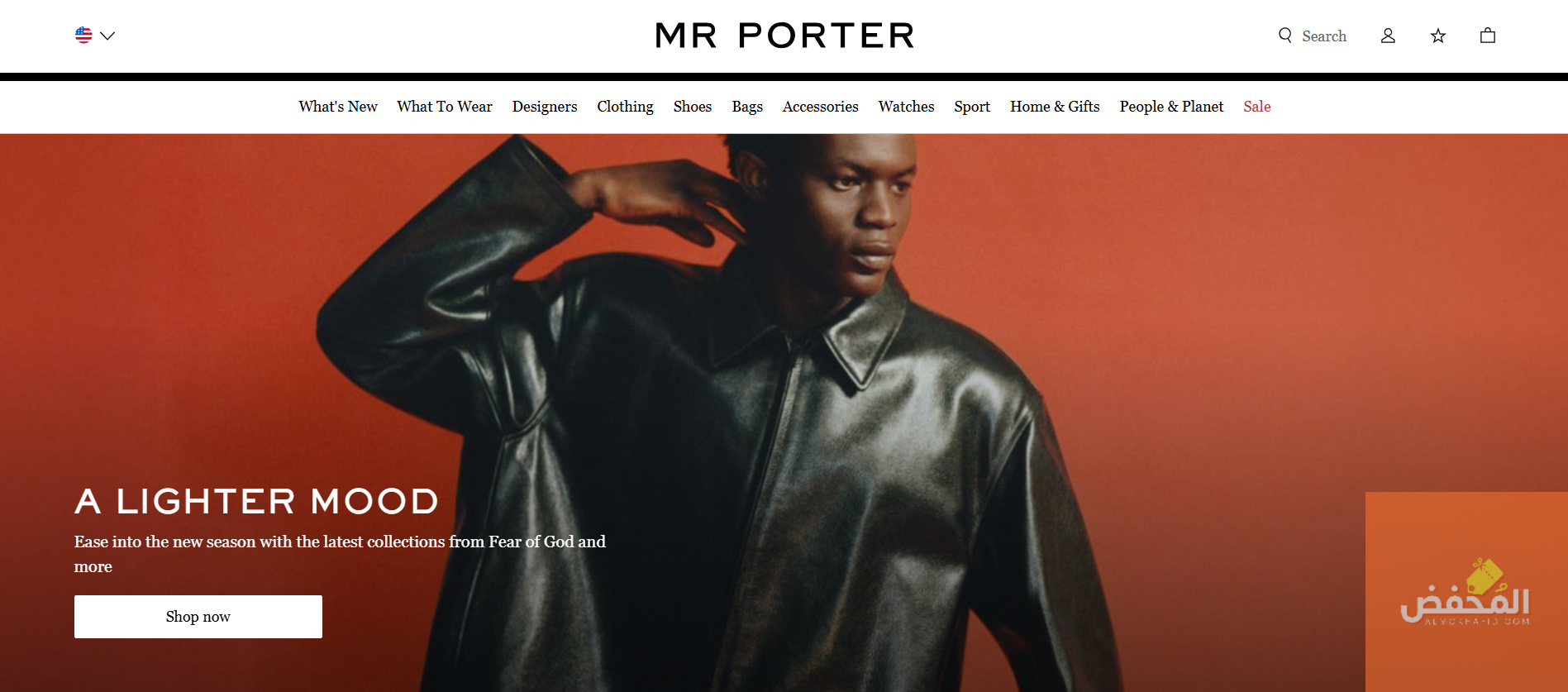
Task: Open the Clothing menu
Action: tap(625, 107)
